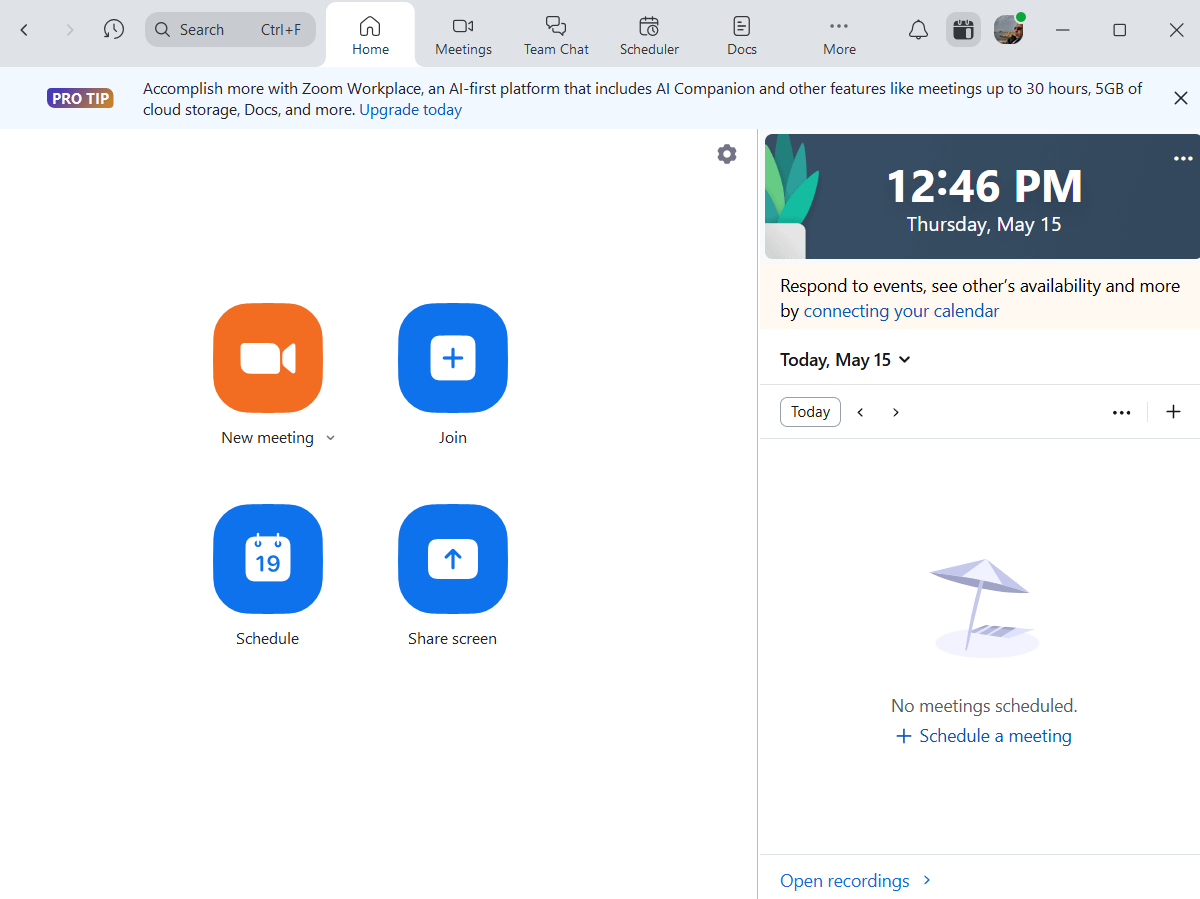1200x899 pixels.
Task: Open the Docs tab
Action: pos(742,35)
